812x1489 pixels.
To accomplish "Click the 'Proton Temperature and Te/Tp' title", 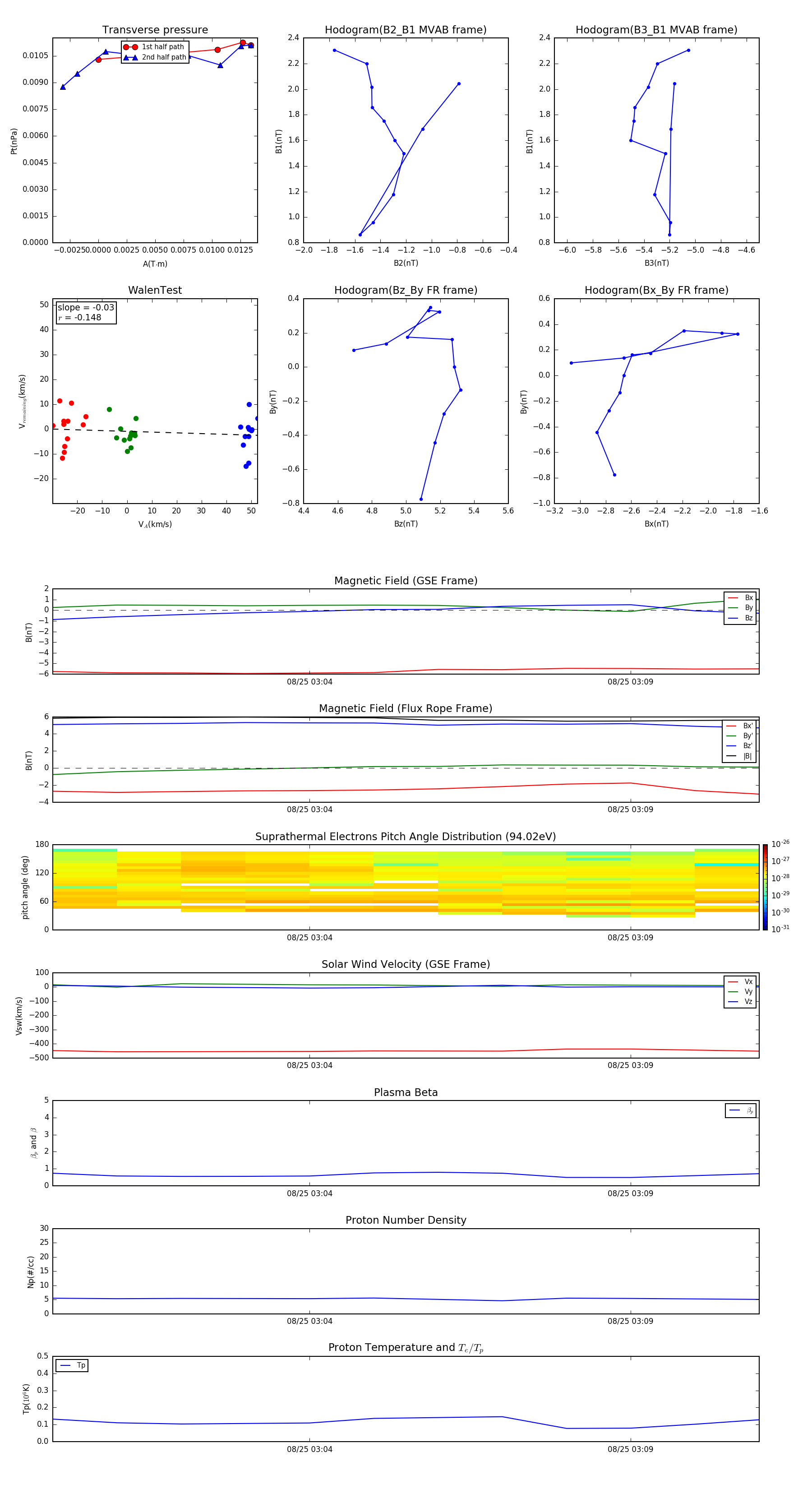I will (406, 1348).
